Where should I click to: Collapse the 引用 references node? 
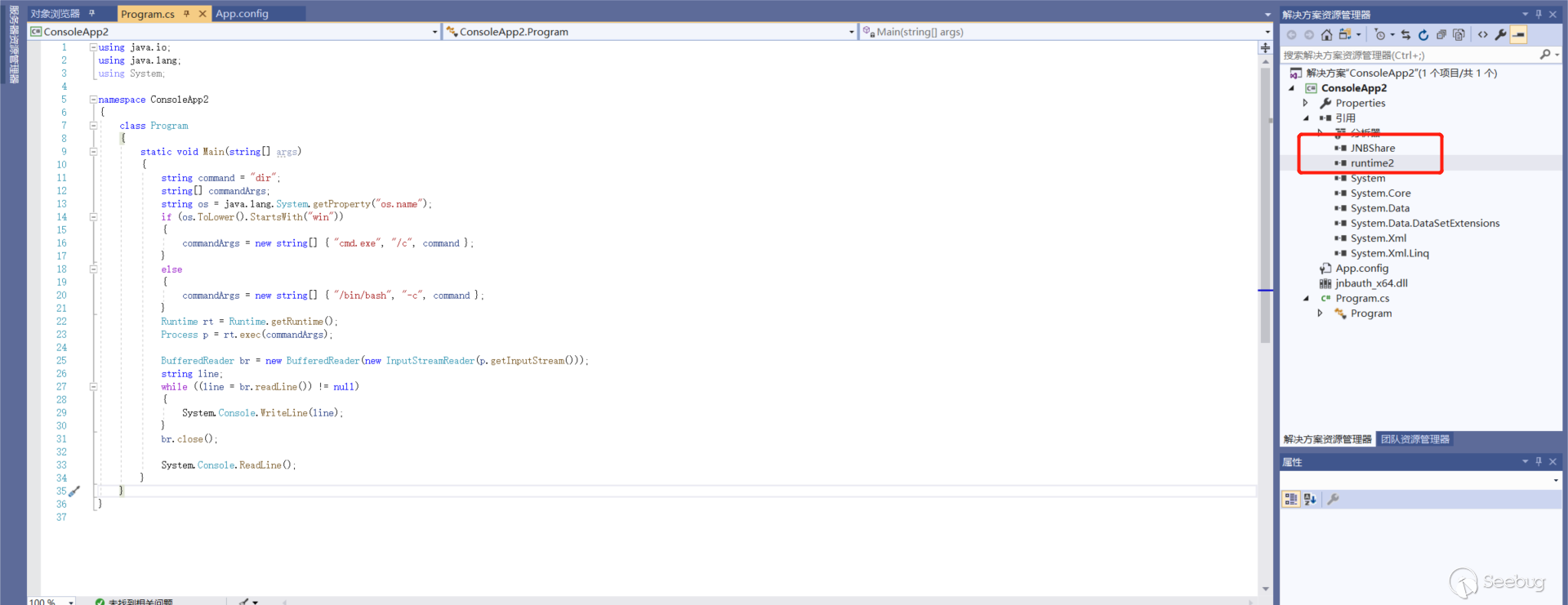click(1306, 118)
